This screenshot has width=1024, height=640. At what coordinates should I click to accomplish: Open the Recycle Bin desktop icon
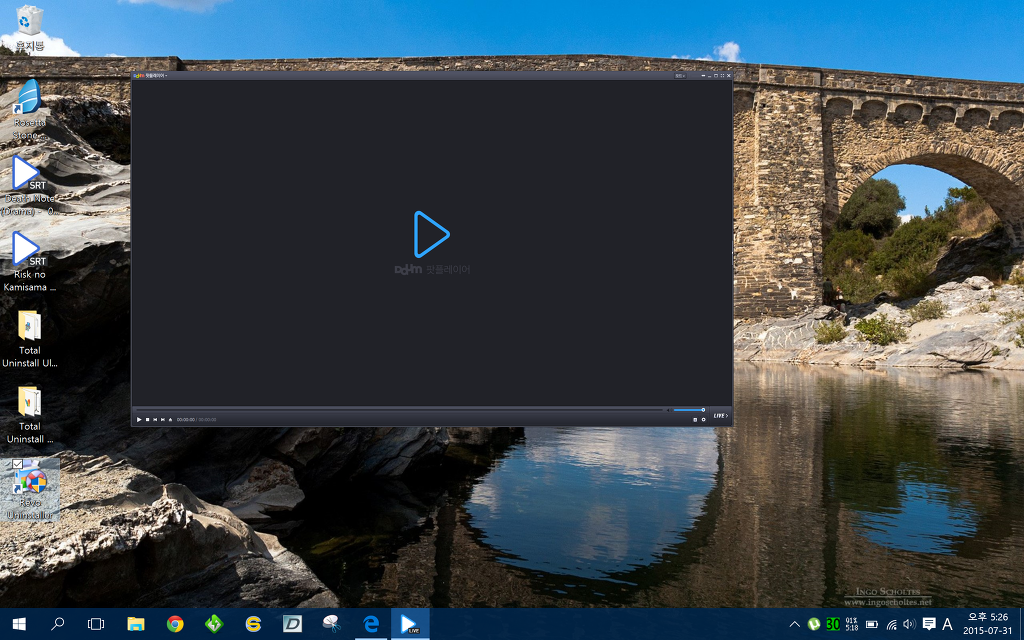tap(30, 26)
